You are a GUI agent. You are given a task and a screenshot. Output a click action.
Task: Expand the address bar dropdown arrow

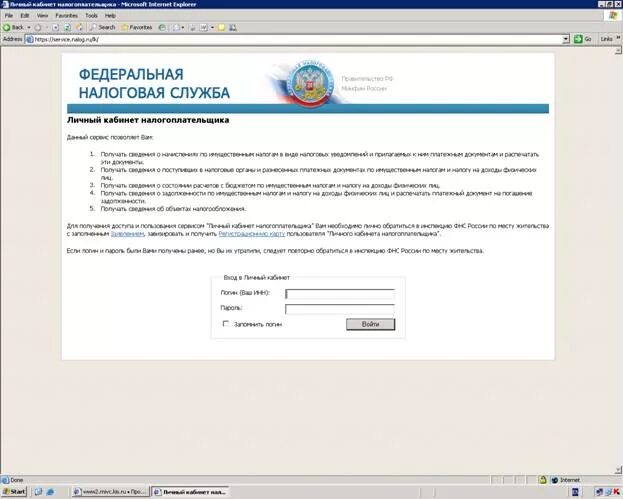click(566, 39)
